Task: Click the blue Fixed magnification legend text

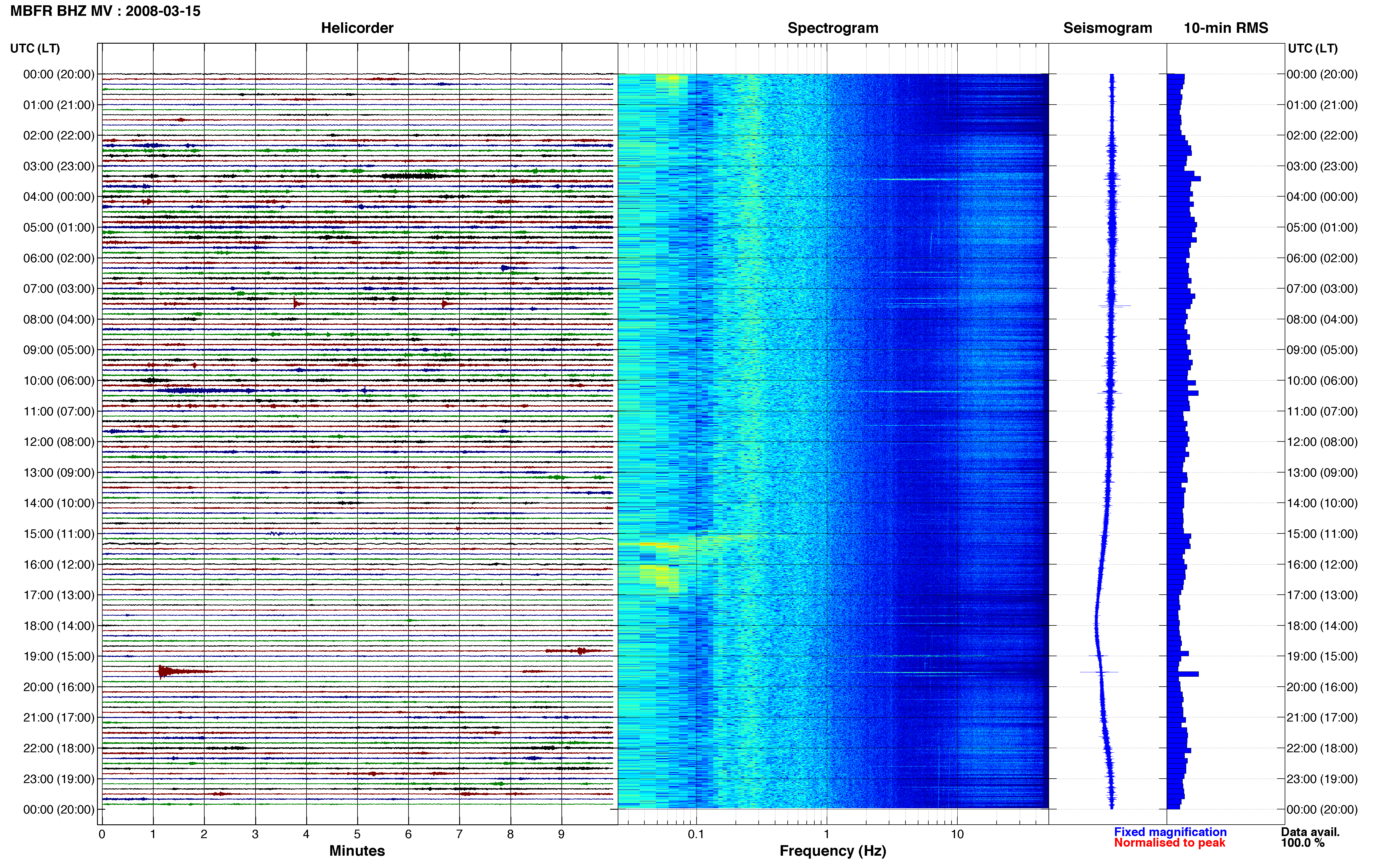Action: [x=1170, y=832]
